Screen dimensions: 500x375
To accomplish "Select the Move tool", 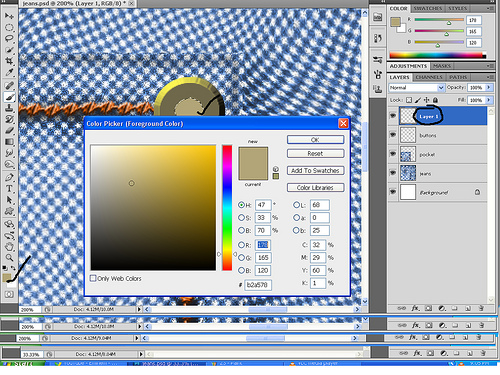I will pos(9,16).
